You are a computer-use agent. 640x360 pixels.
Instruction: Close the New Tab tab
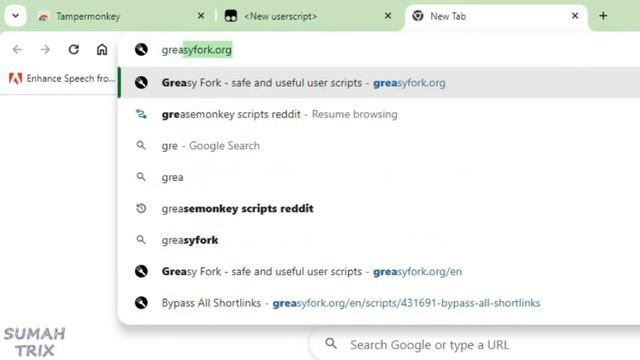tap(575, 16)
